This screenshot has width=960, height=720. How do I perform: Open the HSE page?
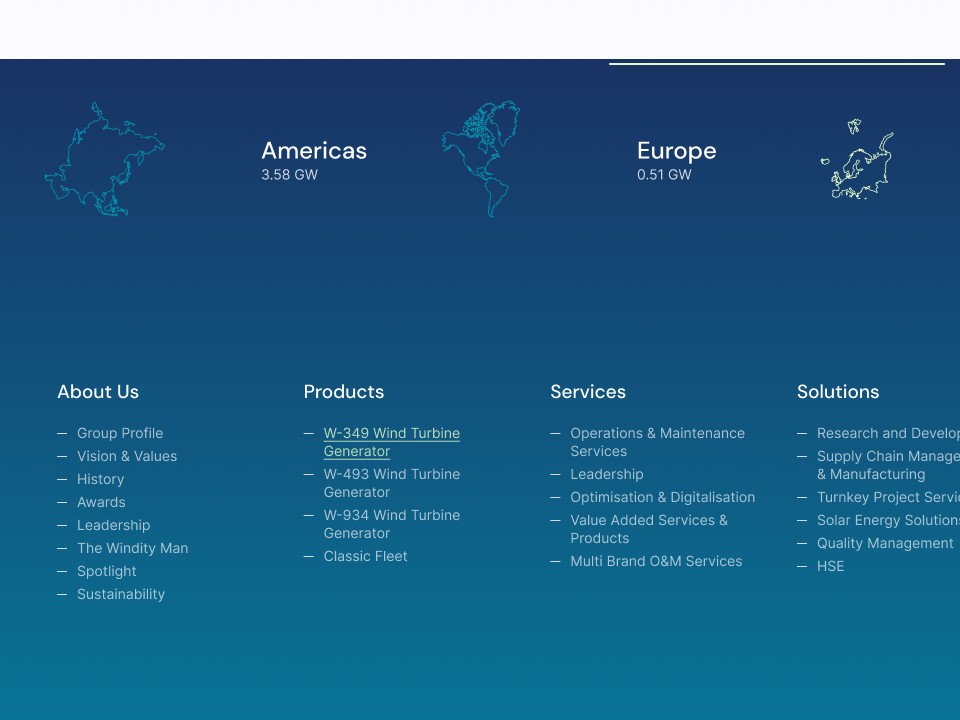coord(830,566)
